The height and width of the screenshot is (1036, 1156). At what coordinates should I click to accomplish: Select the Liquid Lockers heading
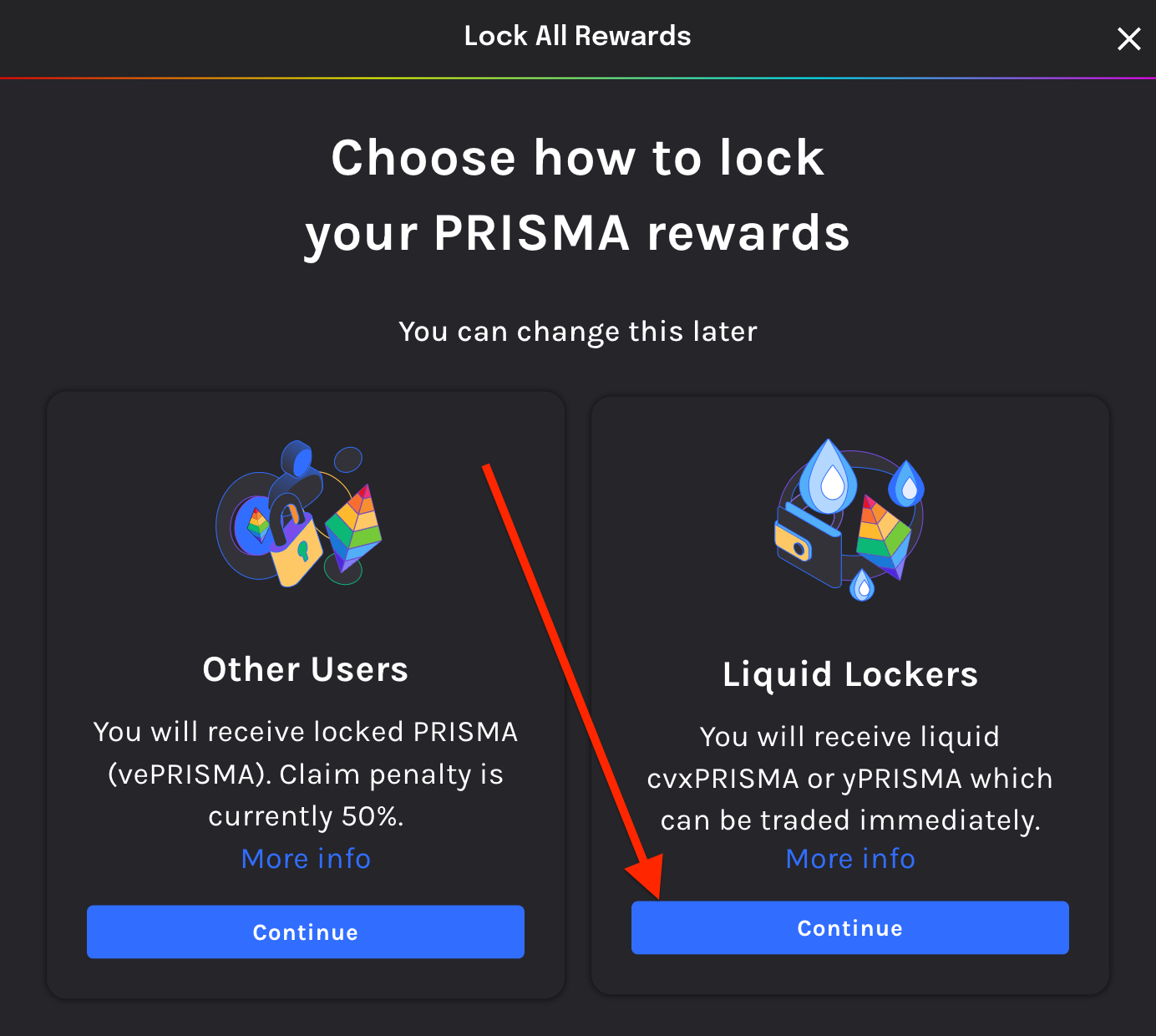[x=850, y=674]
